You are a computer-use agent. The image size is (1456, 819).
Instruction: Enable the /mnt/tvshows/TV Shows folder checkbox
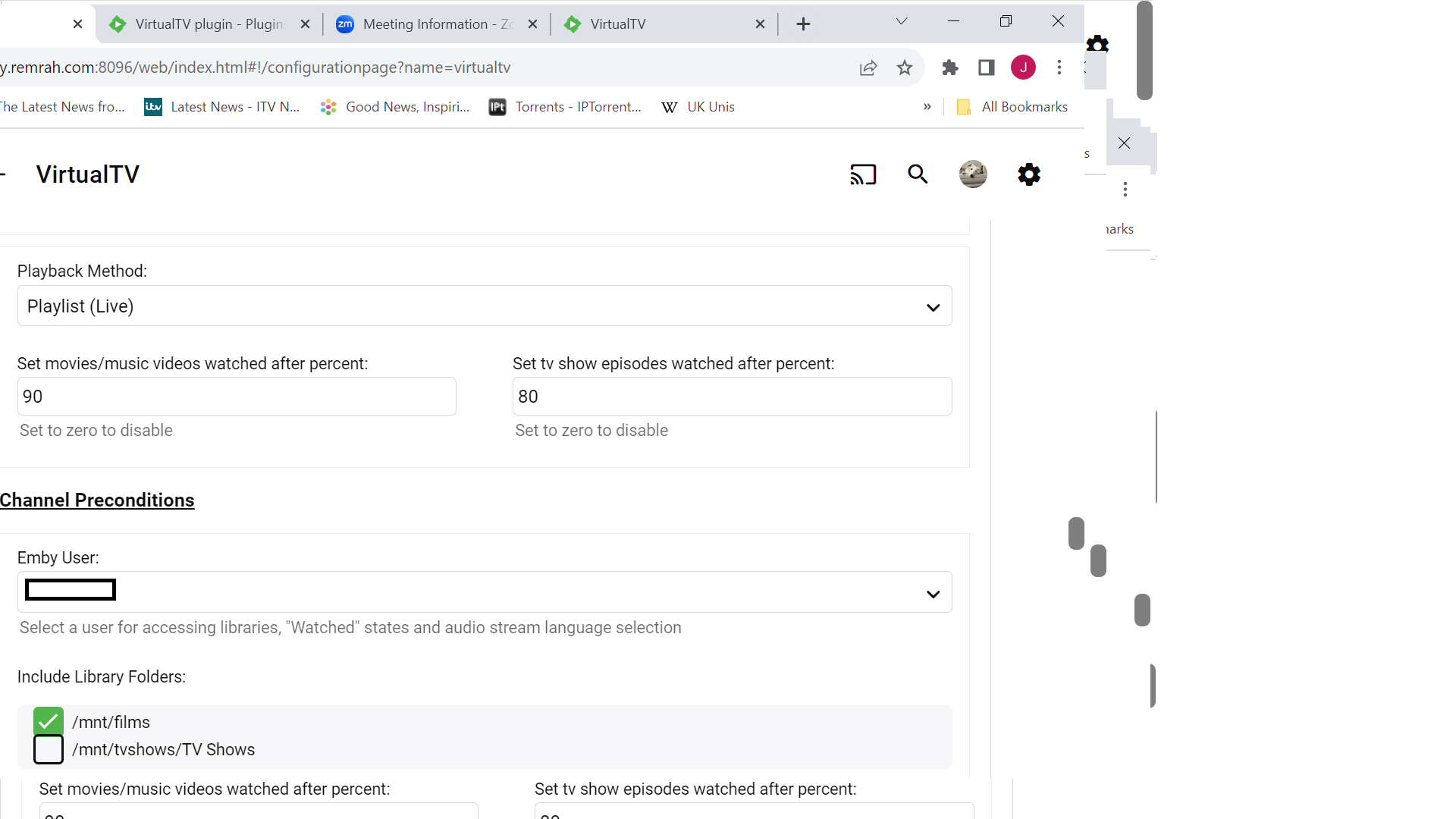coord(49,749)
